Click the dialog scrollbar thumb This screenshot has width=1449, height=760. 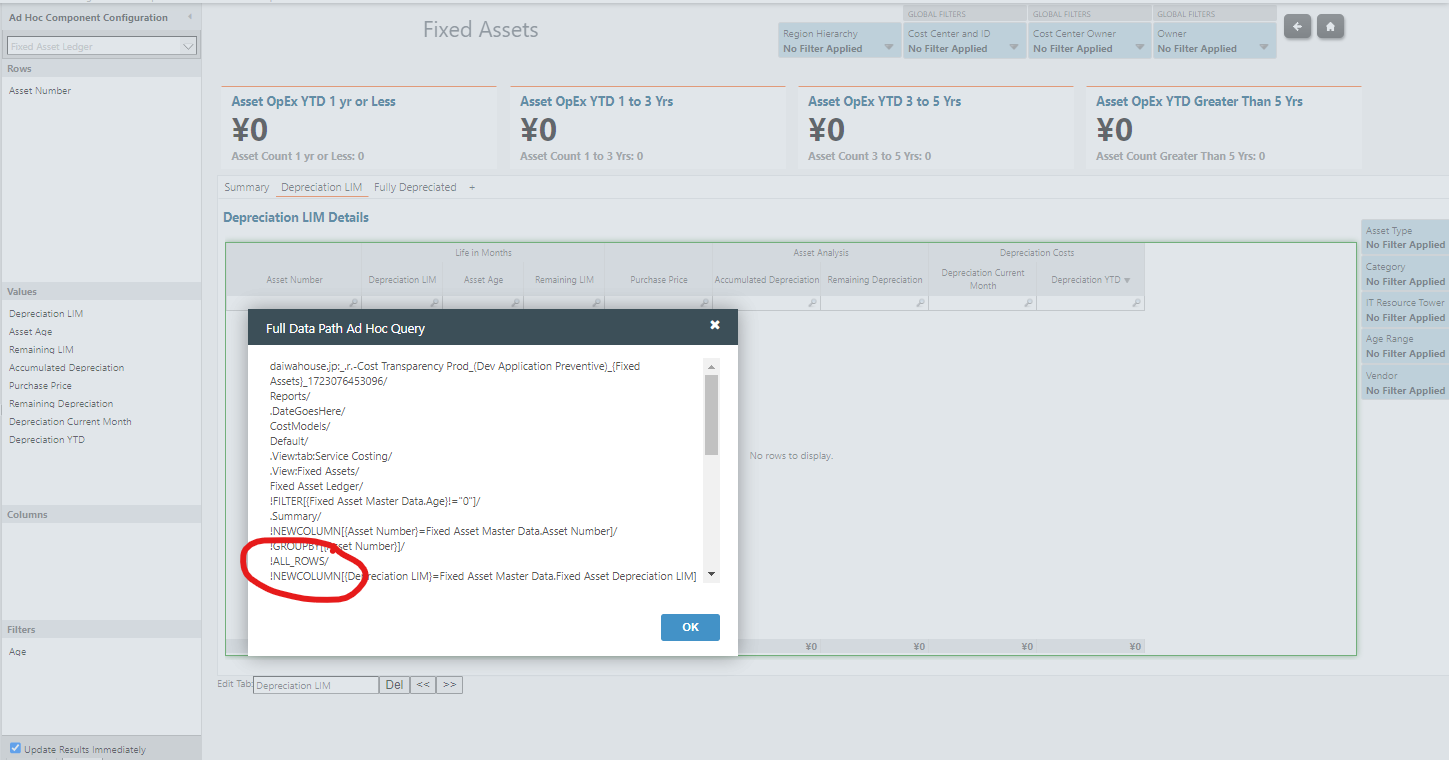(x=711, y=414)
